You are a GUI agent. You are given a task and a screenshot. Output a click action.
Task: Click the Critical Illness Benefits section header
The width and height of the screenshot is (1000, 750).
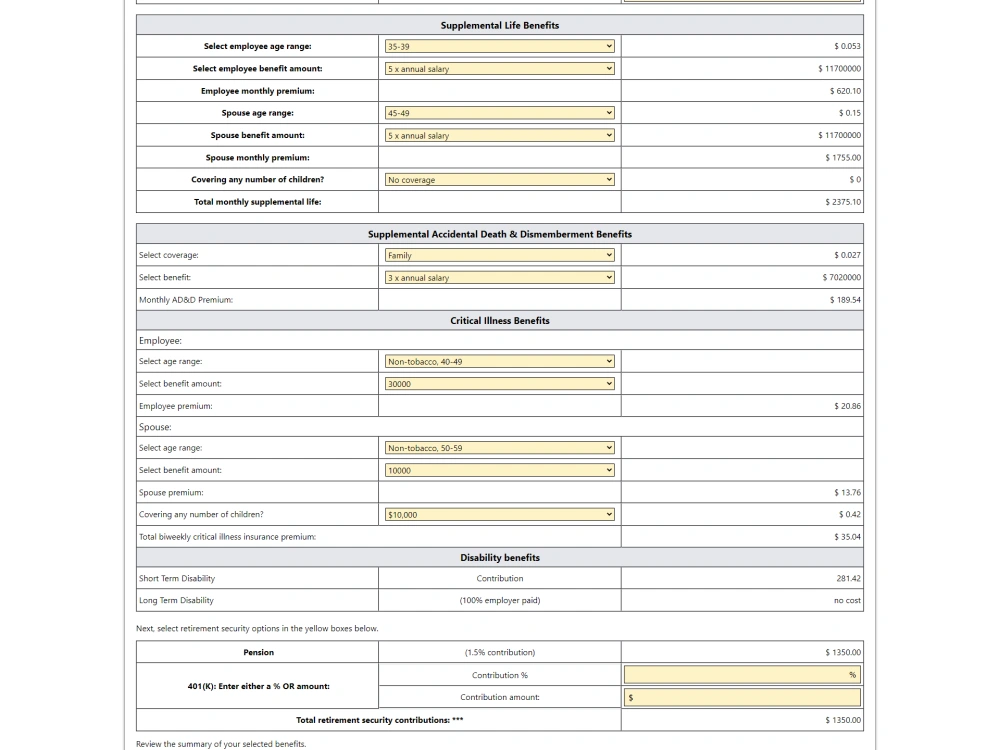[x=499, y=321]
